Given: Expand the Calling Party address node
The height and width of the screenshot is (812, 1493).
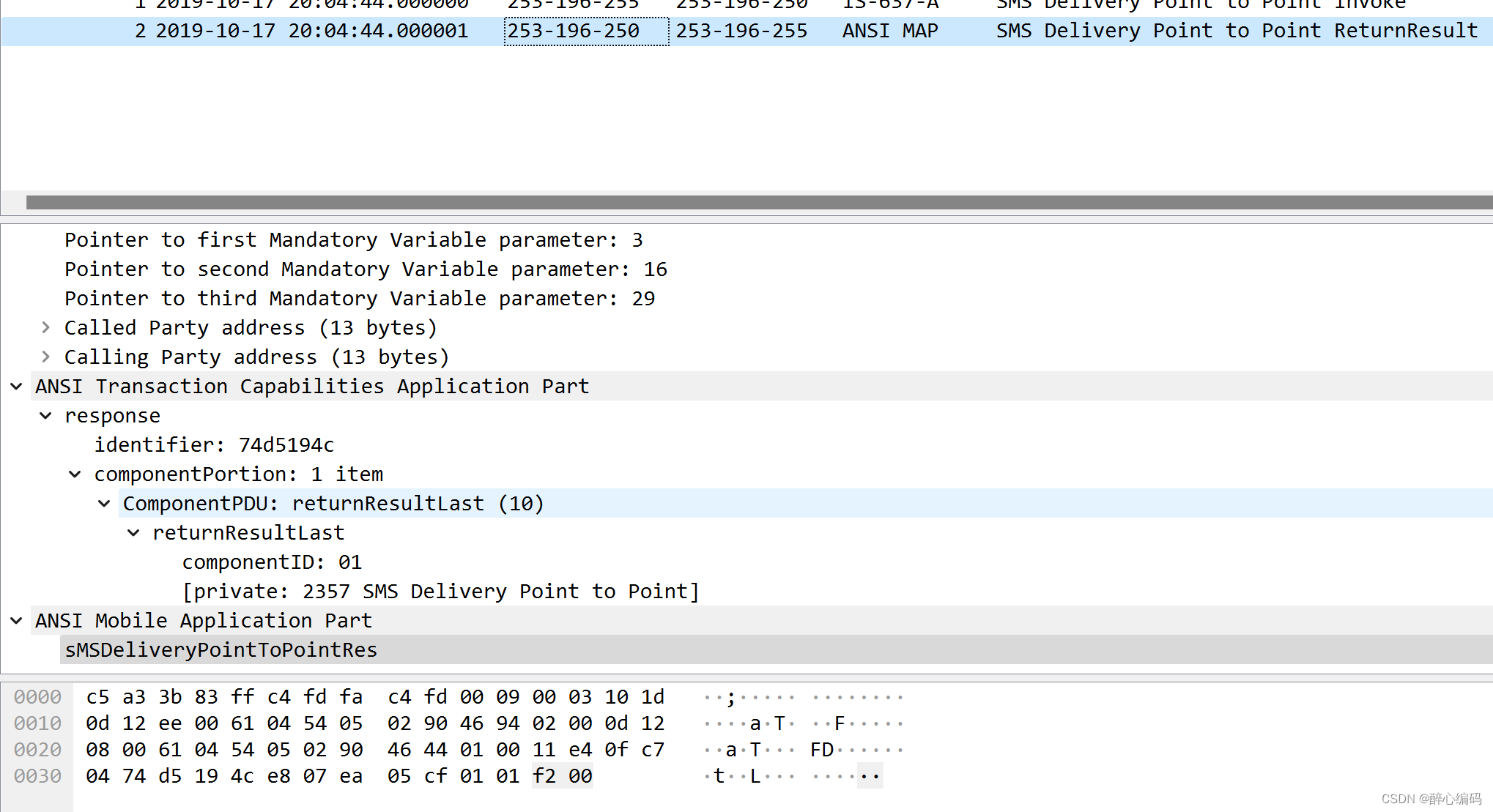Looking at the screenshot, I should click(x=45, y=357).
